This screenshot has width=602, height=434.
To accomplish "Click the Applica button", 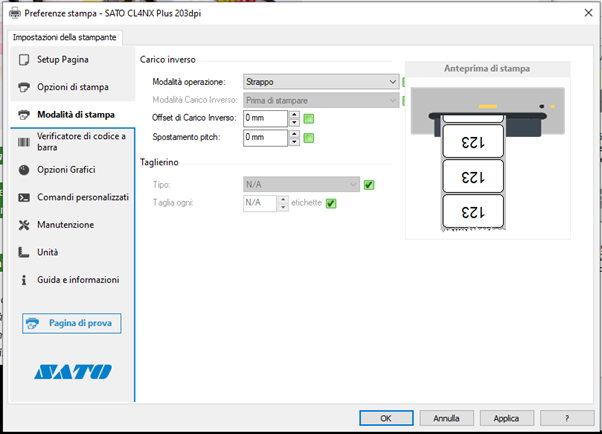I will pyautogui.click(x=506, y=418).
